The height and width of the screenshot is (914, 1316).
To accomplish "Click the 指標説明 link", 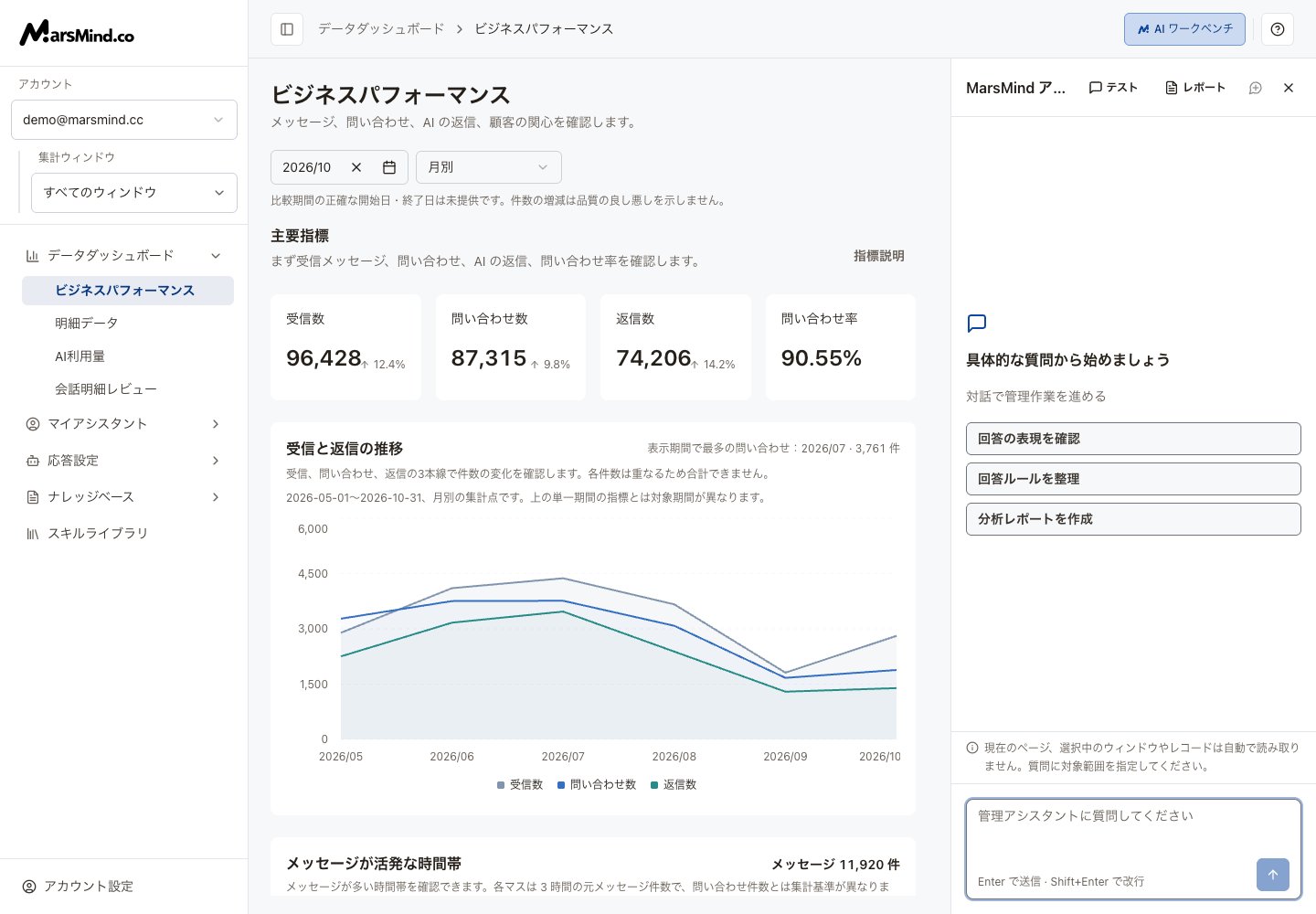I will (879, 256).
